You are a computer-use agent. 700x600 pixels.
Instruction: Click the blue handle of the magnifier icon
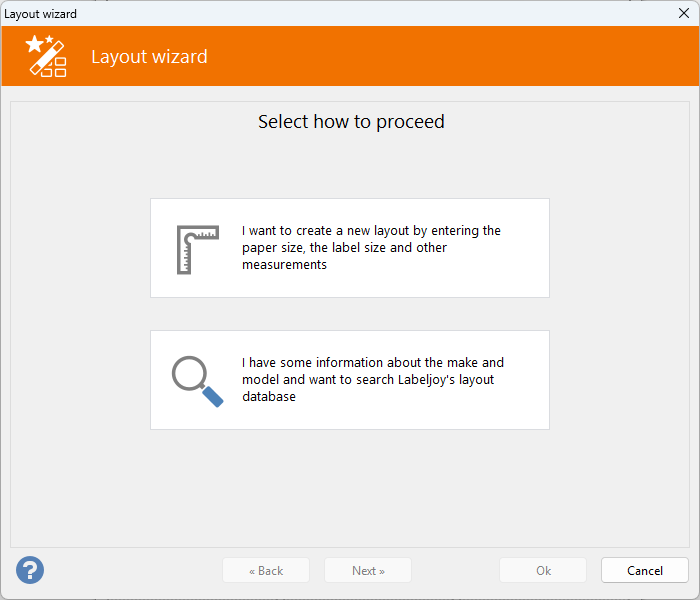[212, 396]
